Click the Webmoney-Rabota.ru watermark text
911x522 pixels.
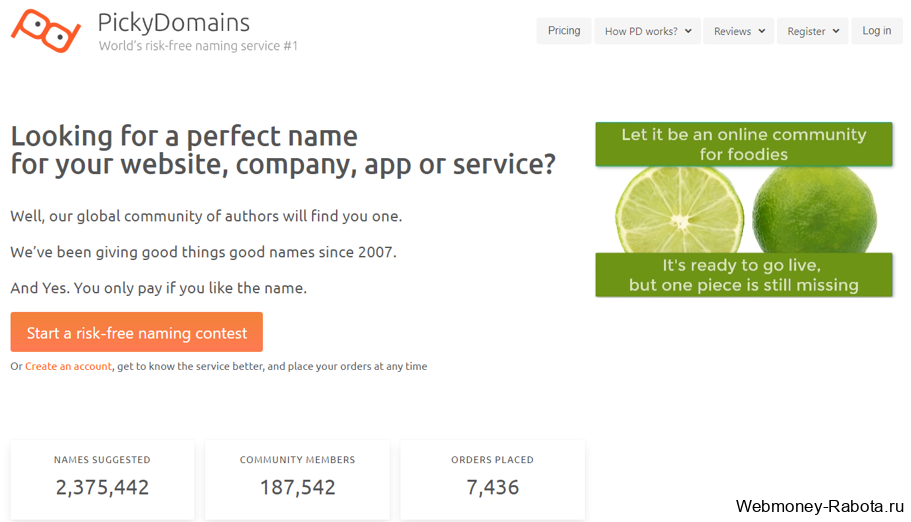(820, 506)
